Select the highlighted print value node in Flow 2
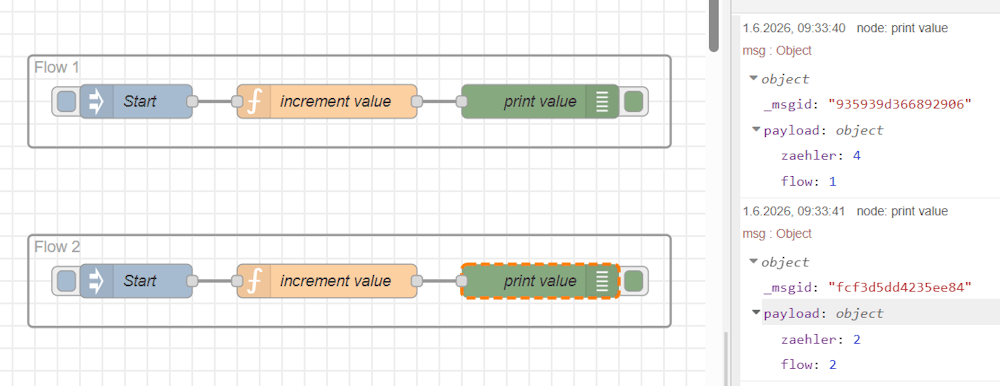The width and height of the screenshot is (1000, 386). click(540, 281)
